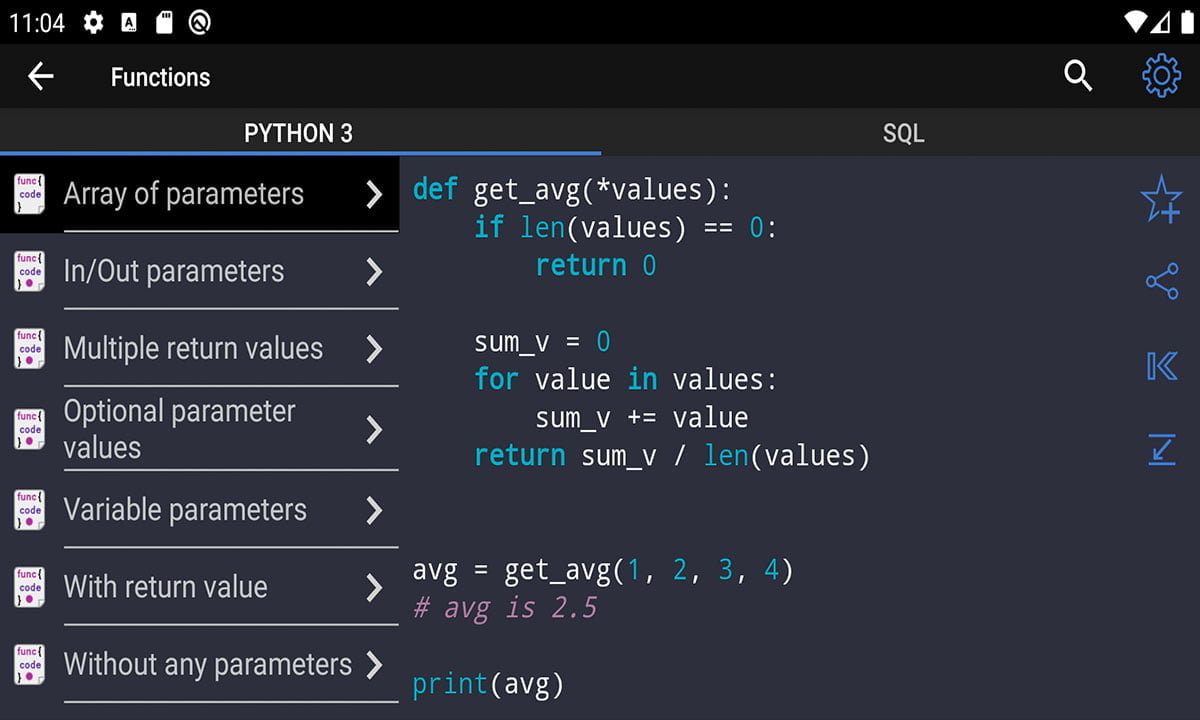This screenshot has height=720, width=1200.
Task: Click 'return sum_v / len(values)' line
Action: 672,456
